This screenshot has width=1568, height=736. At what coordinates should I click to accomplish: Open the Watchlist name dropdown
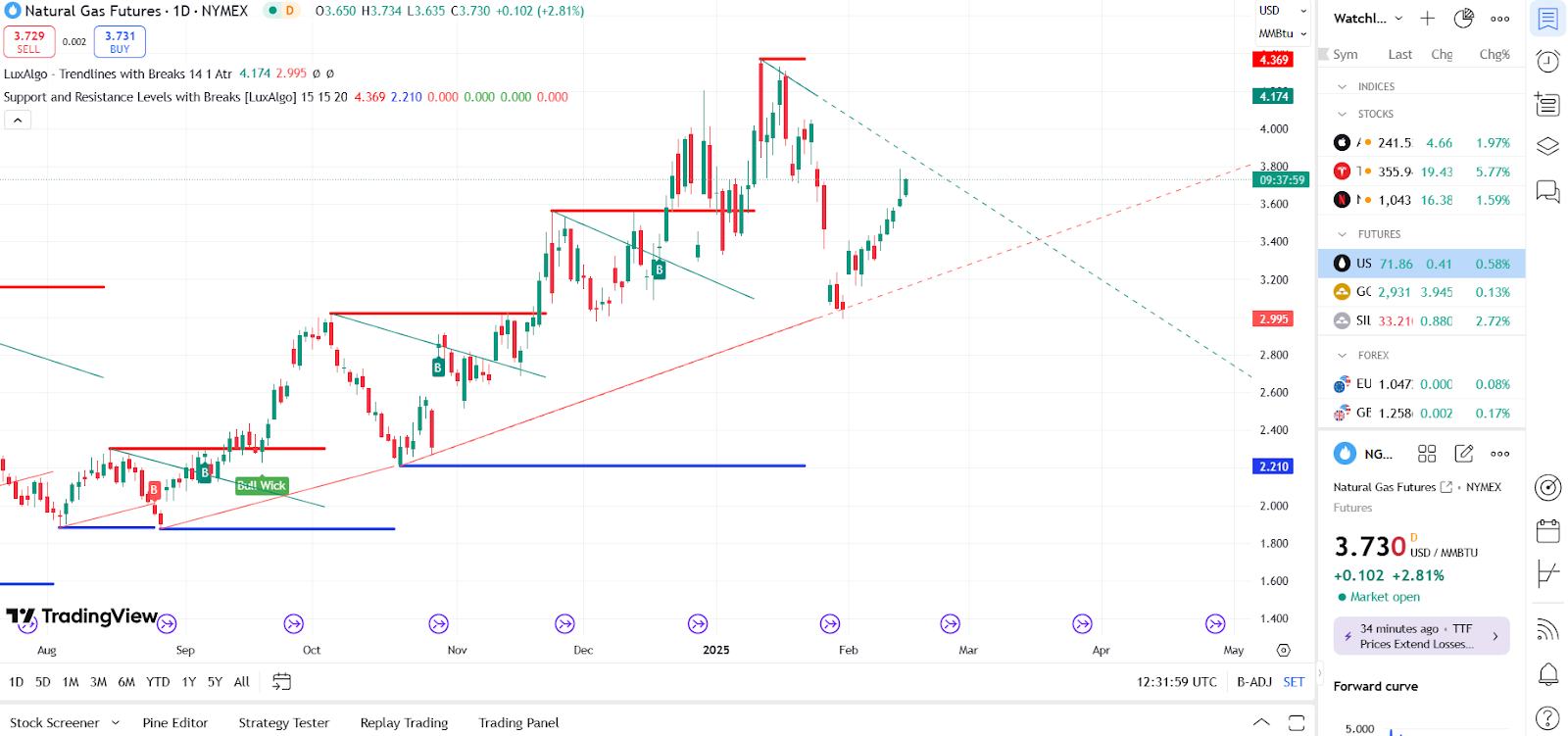pos(1368,19)
